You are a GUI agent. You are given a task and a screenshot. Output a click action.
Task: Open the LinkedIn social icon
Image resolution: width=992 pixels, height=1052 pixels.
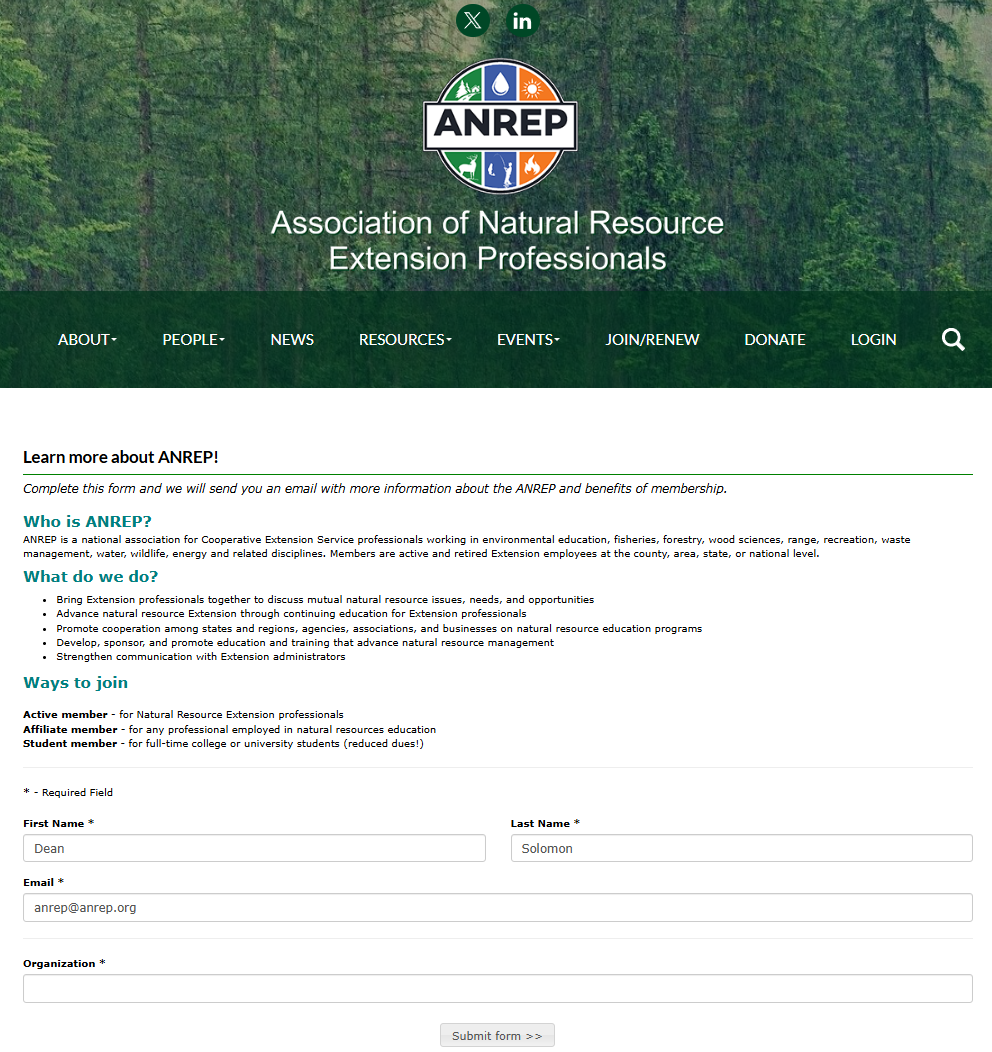[522, 21]
